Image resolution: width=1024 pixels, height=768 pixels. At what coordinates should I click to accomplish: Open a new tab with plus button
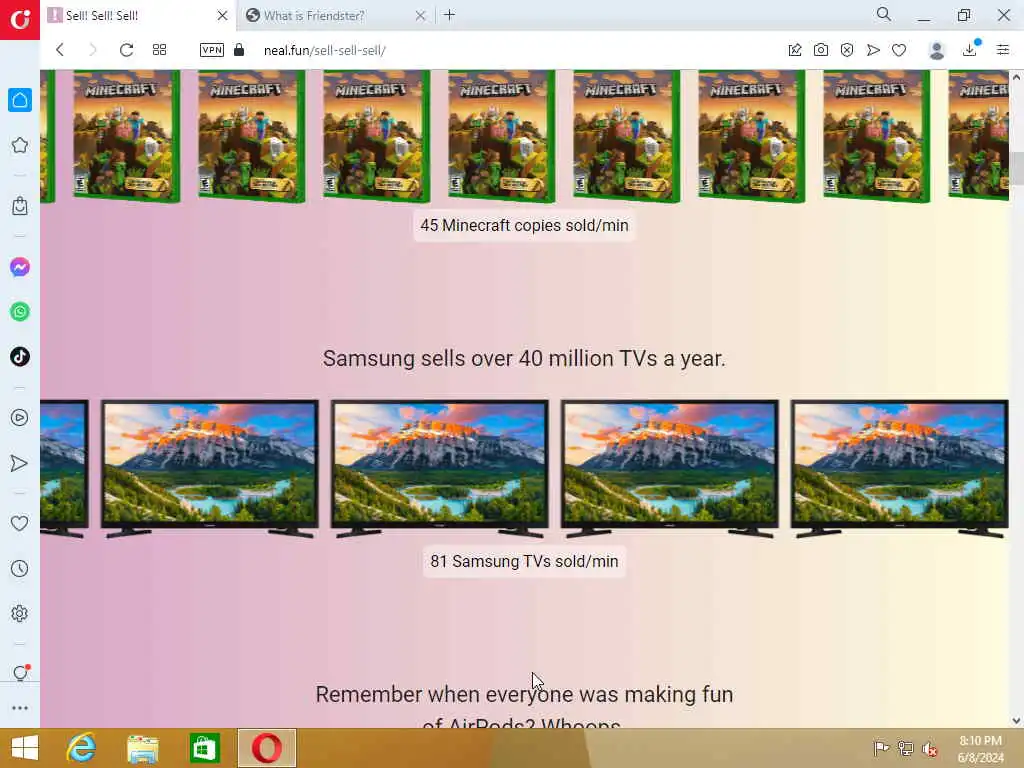pos(449,15)
